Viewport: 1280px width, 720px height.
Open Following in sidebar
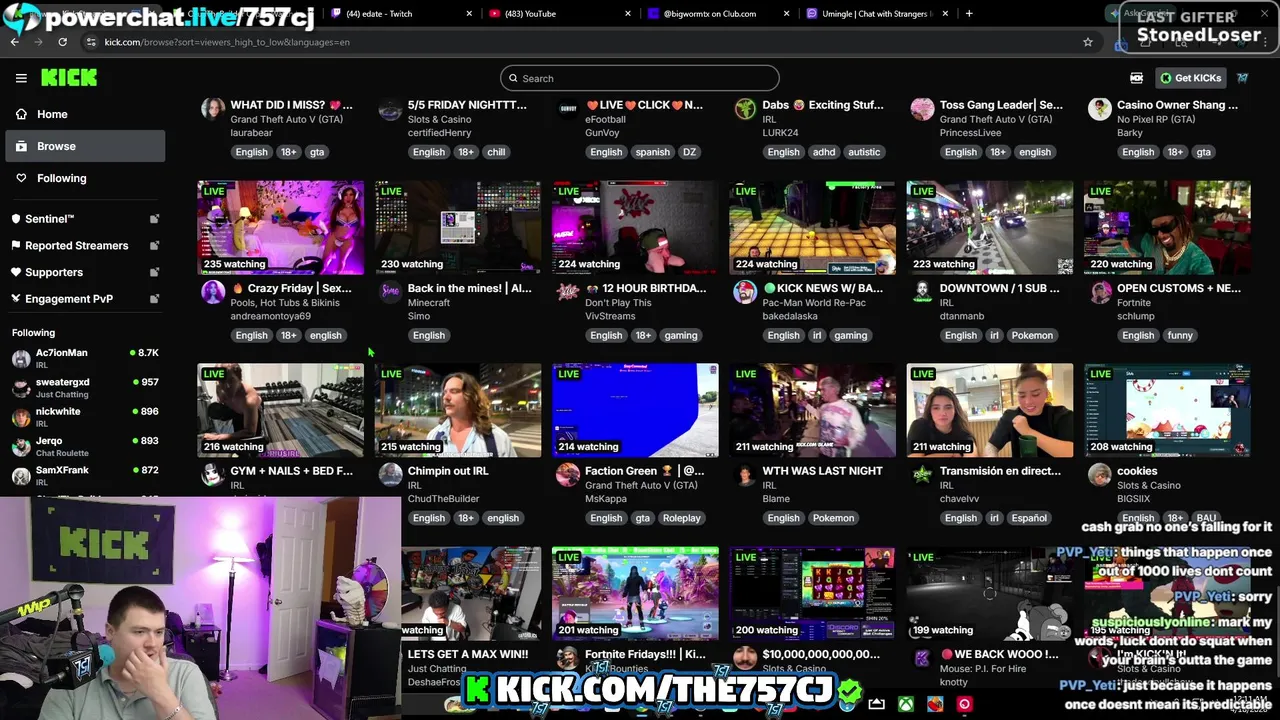click(x=85, y=178)
